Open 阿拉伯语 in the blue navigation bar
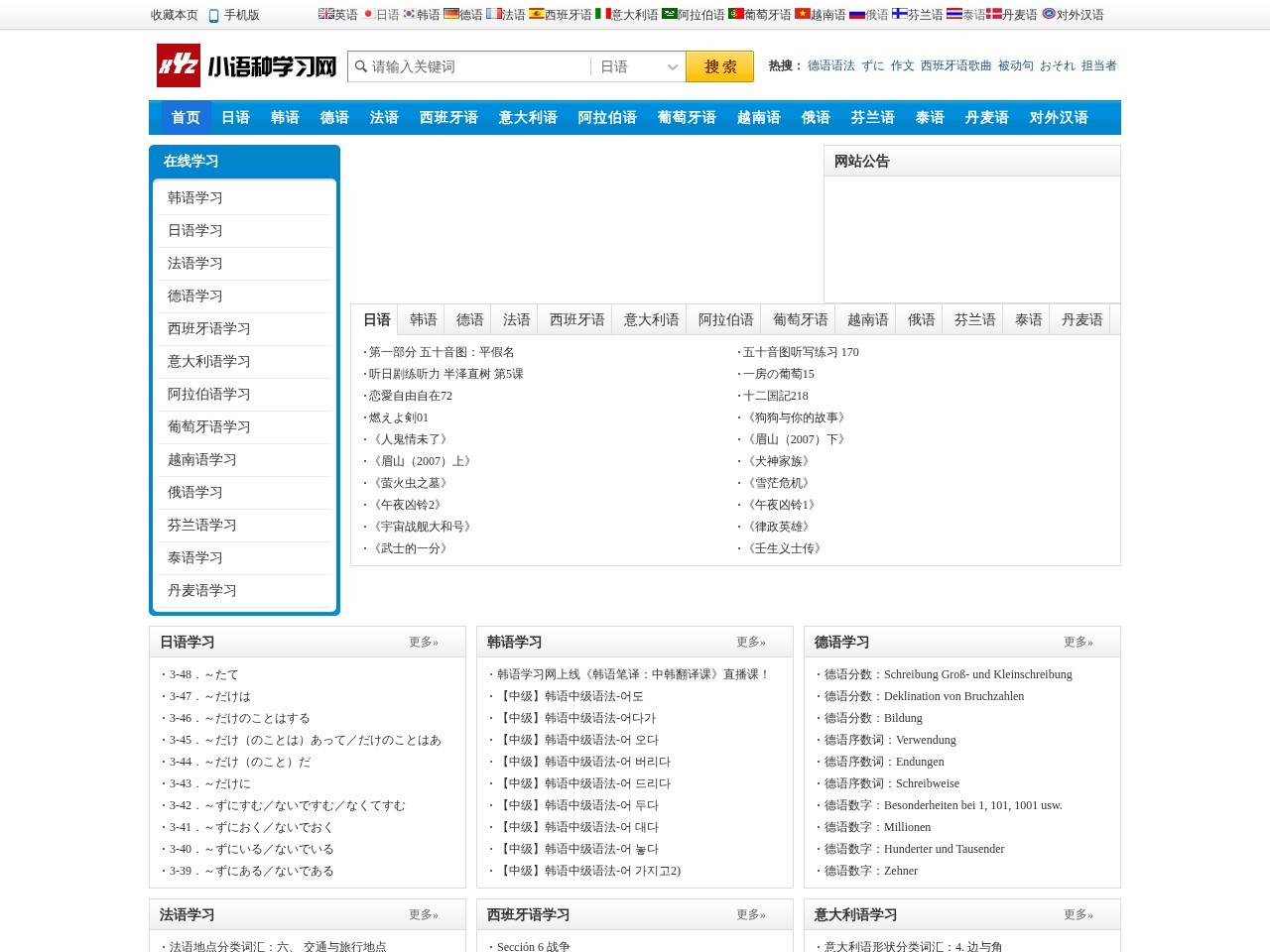The height and width of the screenshot is (952, 1270). pyautogui.click(x=607, y=117)
